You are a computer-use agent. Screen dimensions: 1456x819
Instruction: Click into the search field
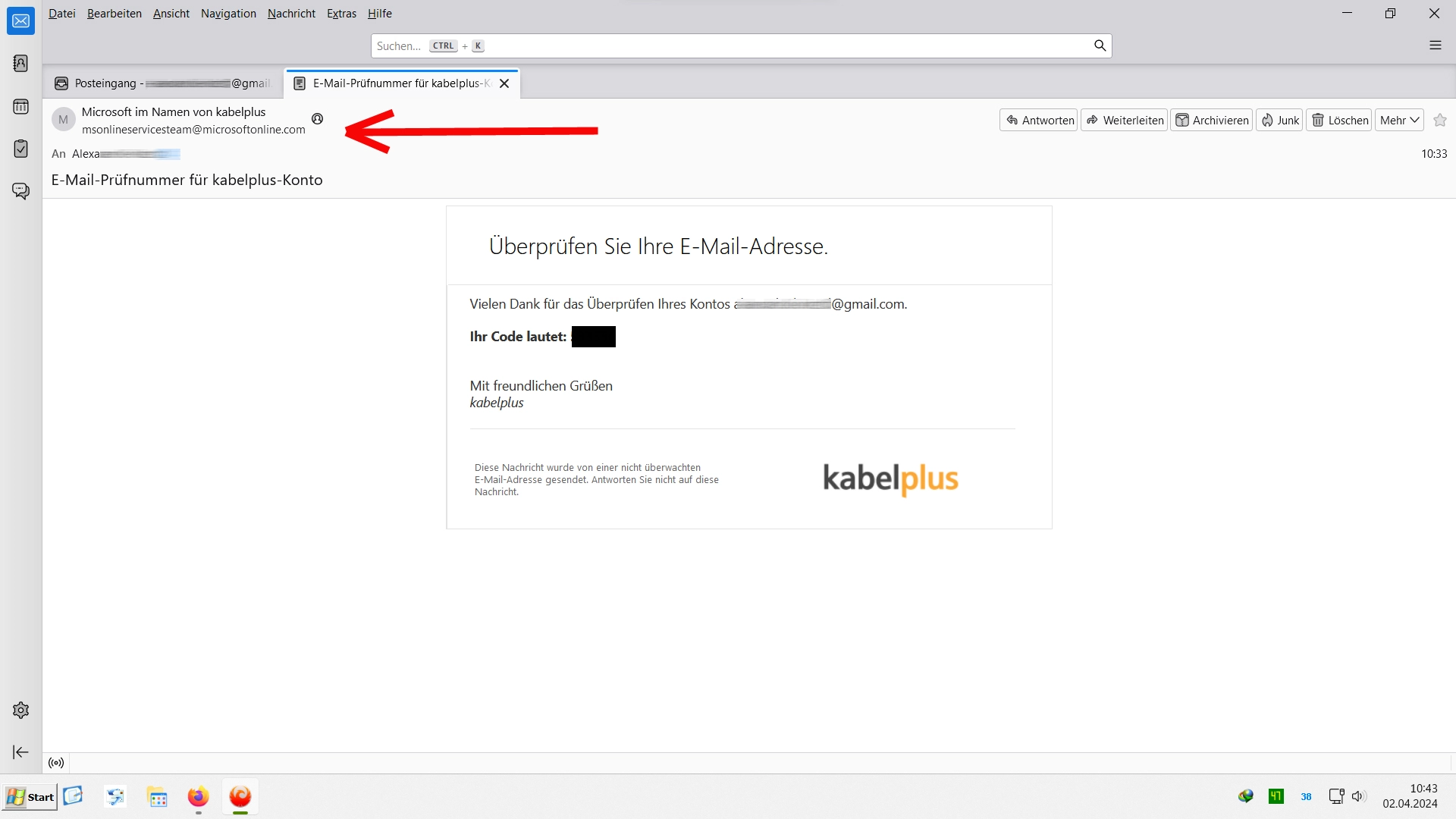(741, 45)
